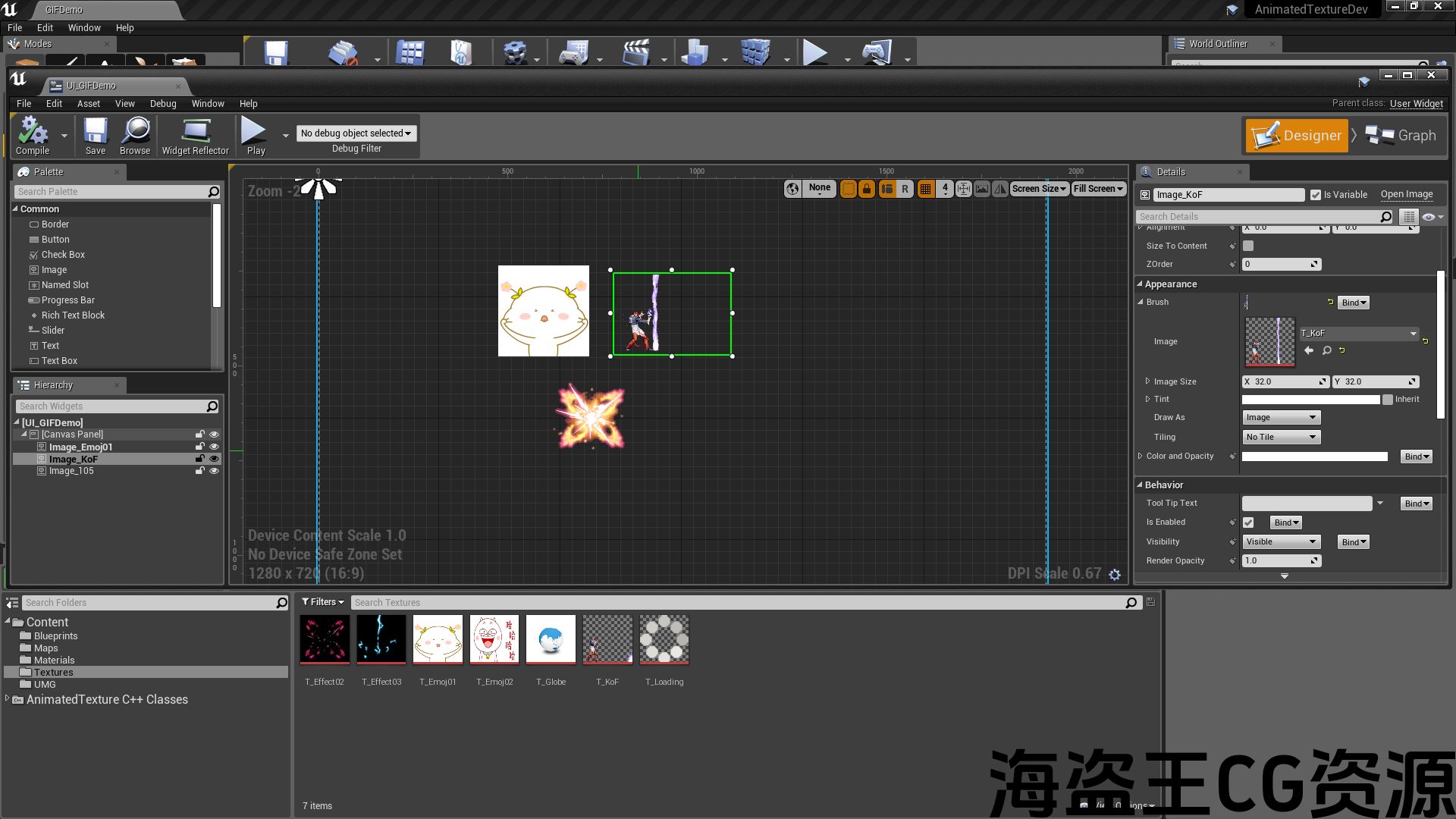The image size is (1456, 819).
Task: Click the DPI Scale settings gear
Action: (1114, 575)
